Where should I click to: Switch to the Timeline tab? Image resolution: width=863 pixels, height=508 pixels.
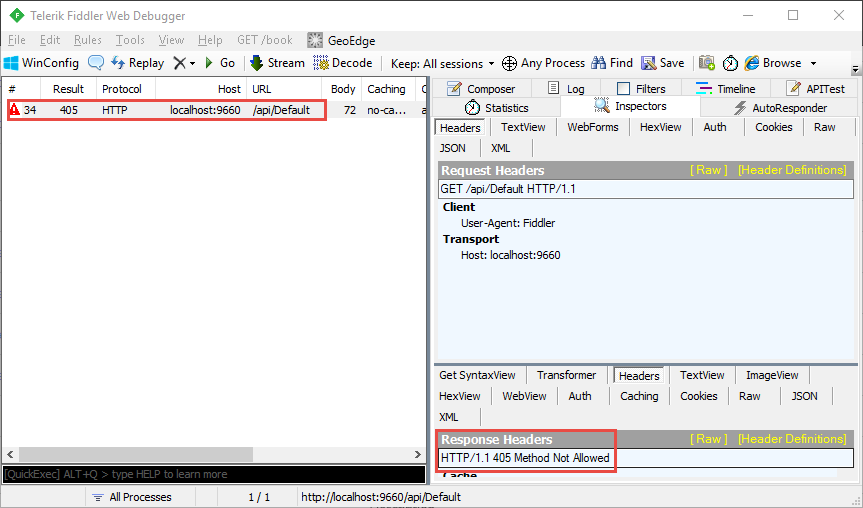(x=725, y=89)
